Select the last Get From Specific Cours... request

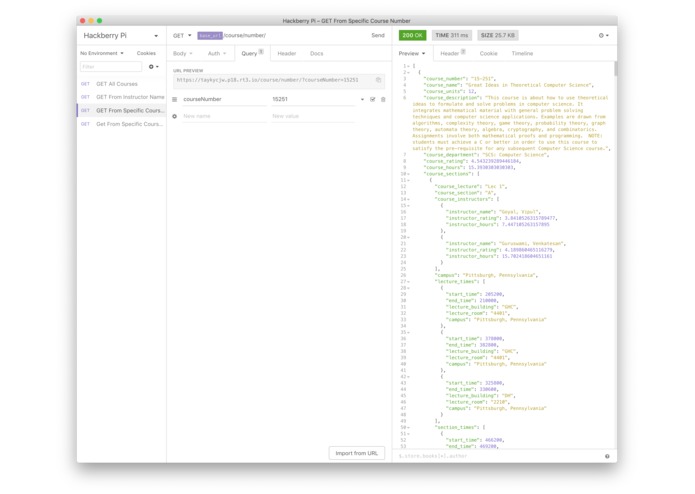pyautogui.click(x=121, y=124)
